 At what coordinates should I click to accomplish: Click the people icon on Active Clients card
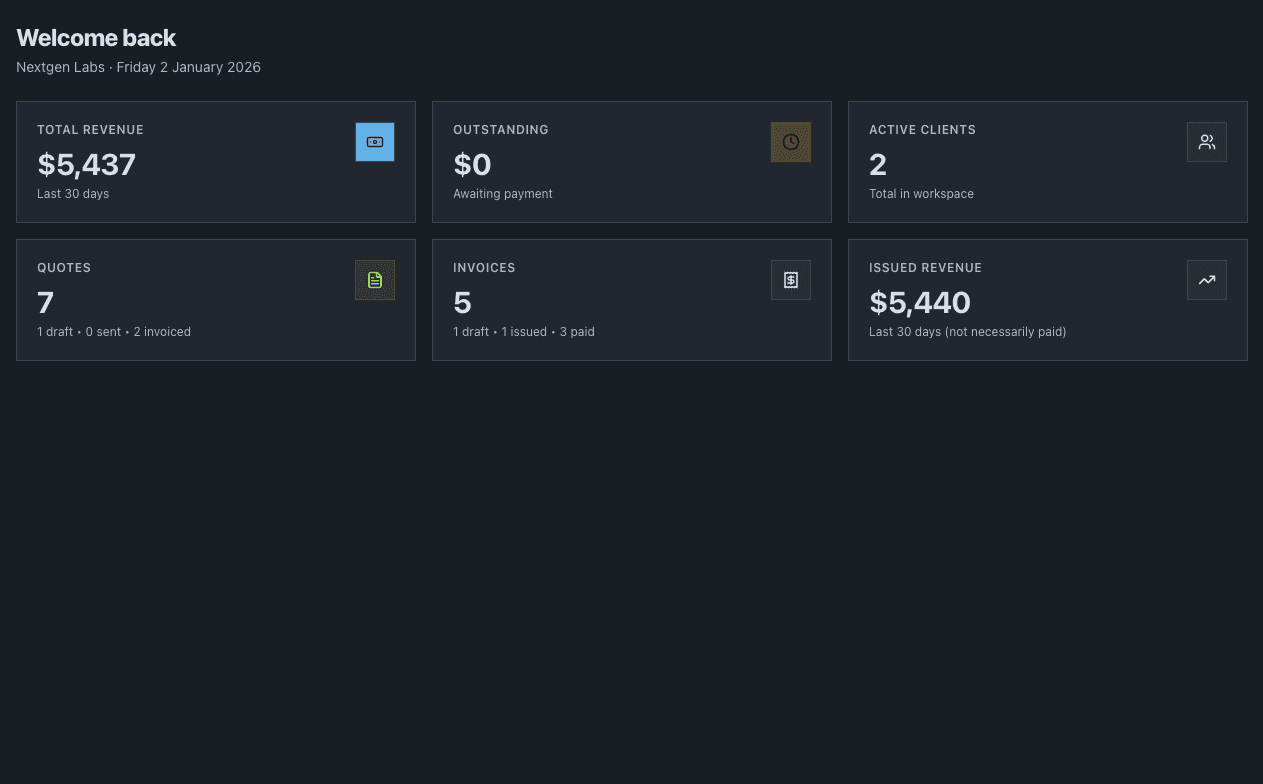click(x=1207, y=142)
